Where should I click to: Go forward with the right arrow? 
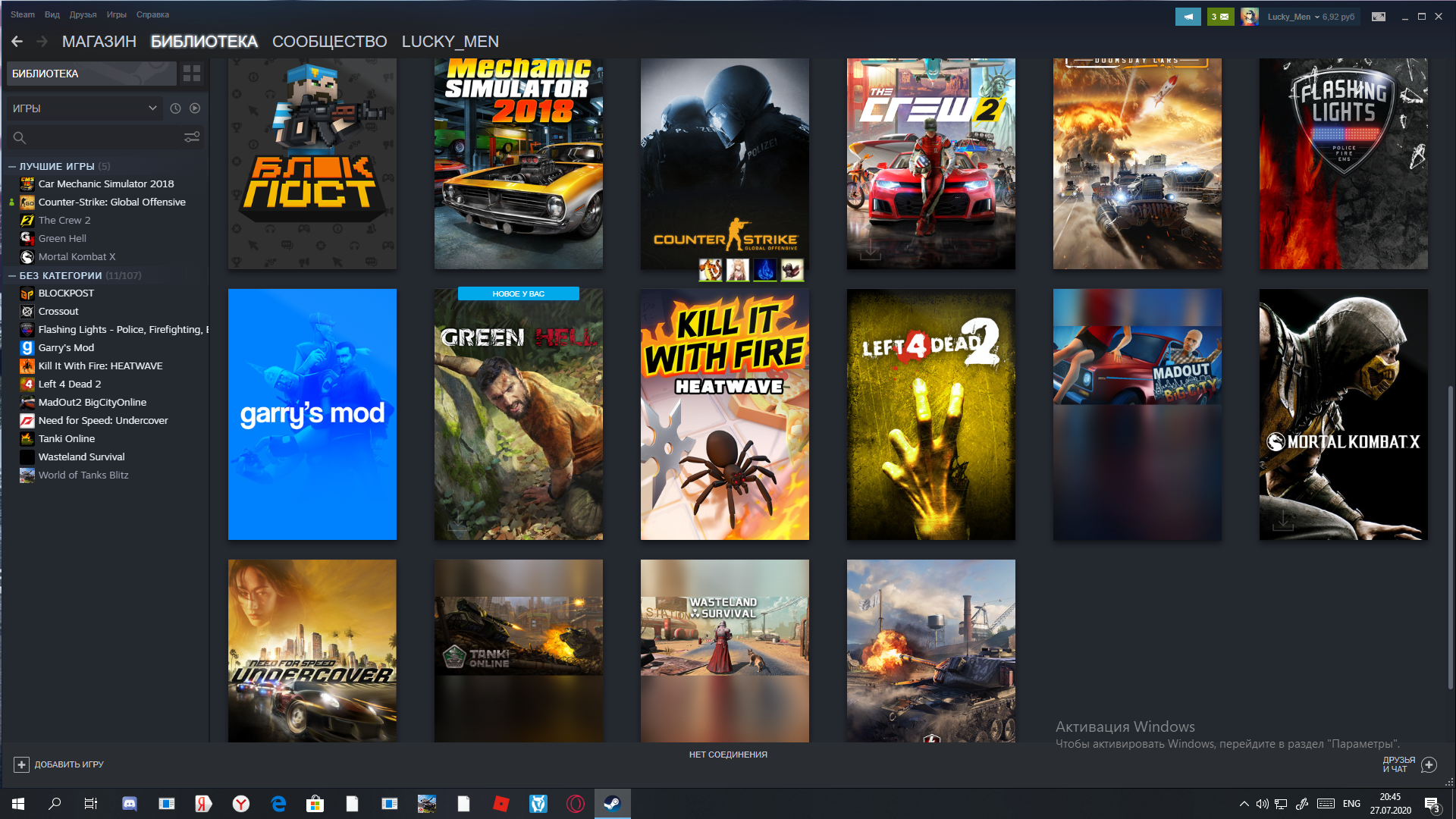[x=42, y=42]
